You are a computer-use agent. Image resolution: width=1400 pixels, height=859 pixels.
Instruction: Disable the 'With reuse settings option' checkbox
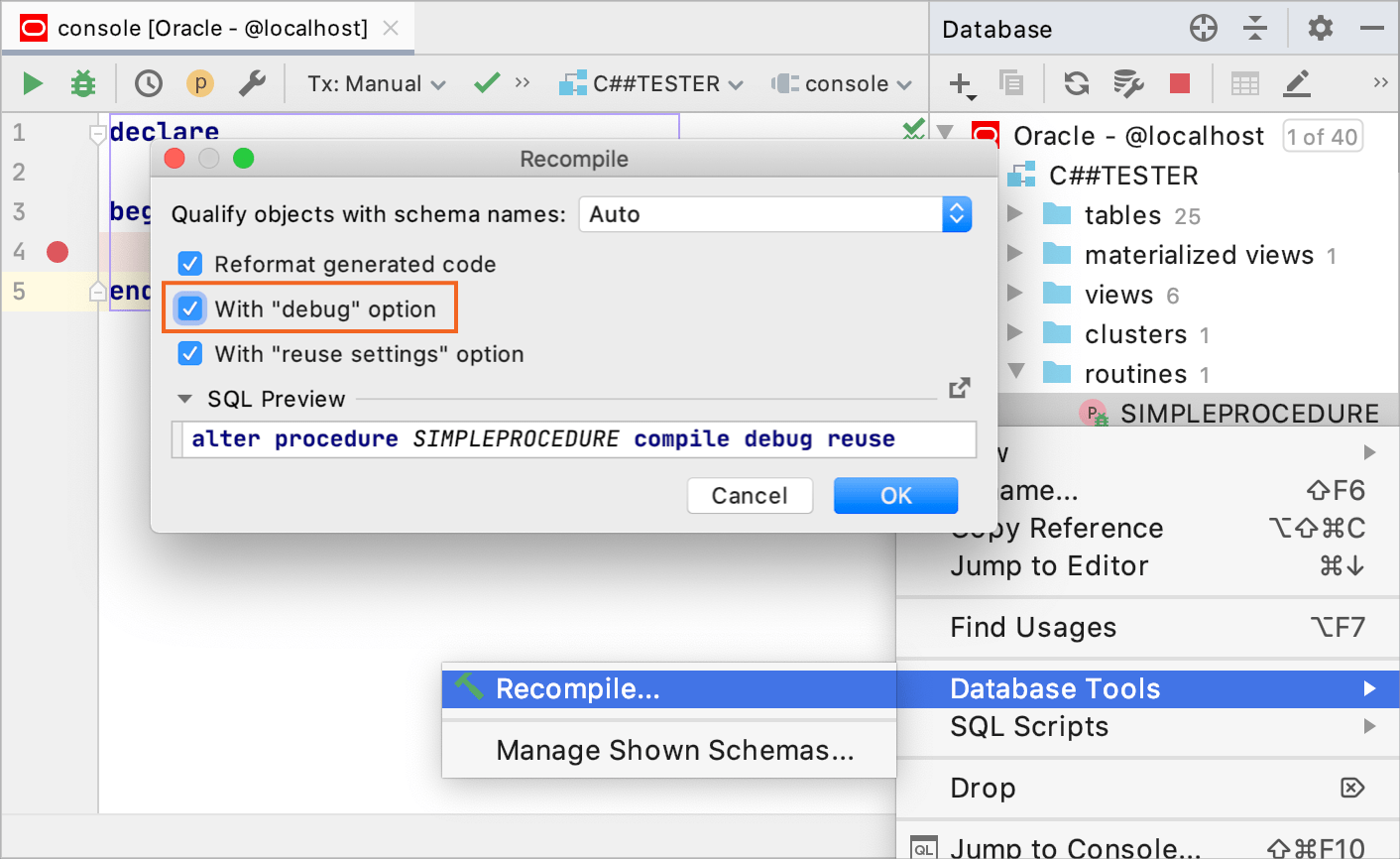click(189, 353)
